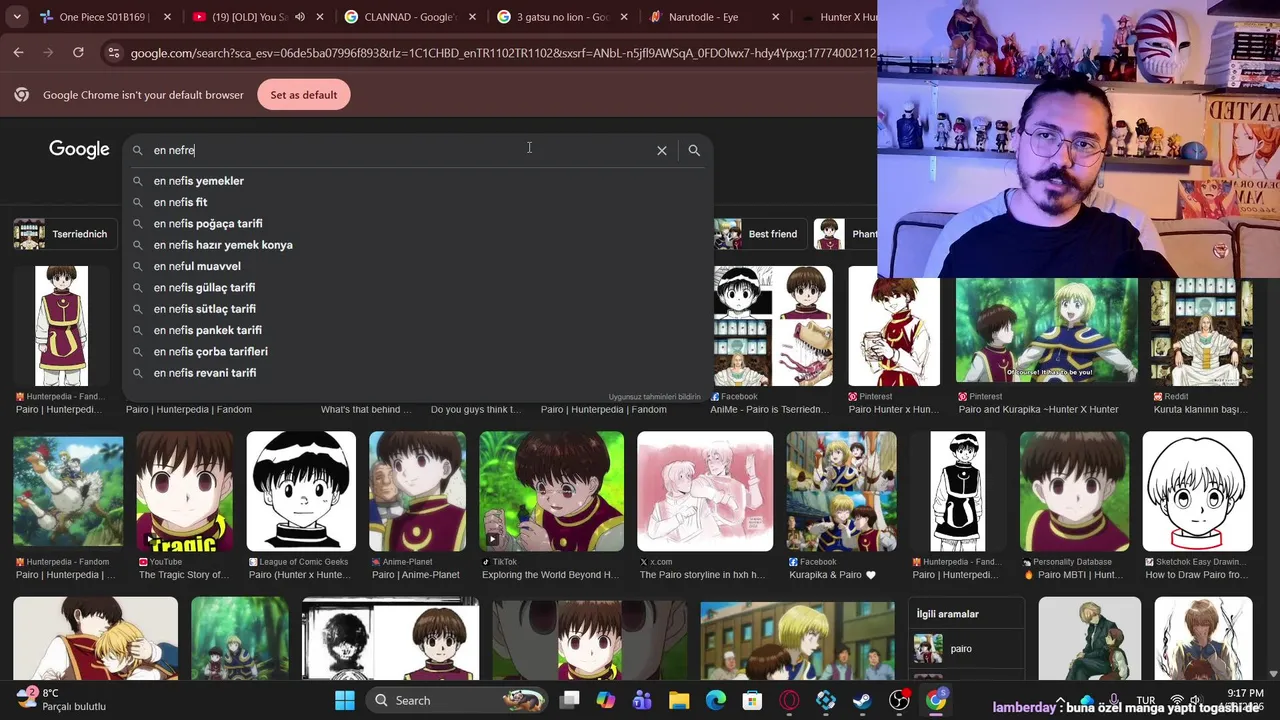Select suggestion 'en nefis yemekler'
Image resolution: width=1280 pixels, height=720 pixels.
click(417, 181)
